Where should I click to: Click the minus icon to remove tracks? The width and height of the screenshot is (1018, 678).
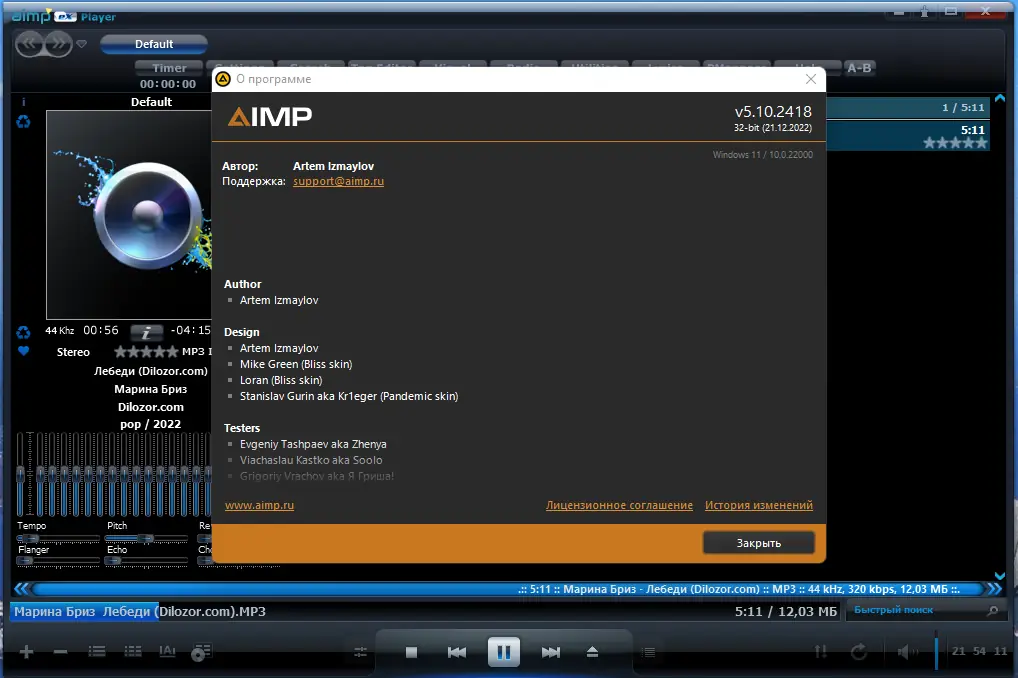point(60,651)
